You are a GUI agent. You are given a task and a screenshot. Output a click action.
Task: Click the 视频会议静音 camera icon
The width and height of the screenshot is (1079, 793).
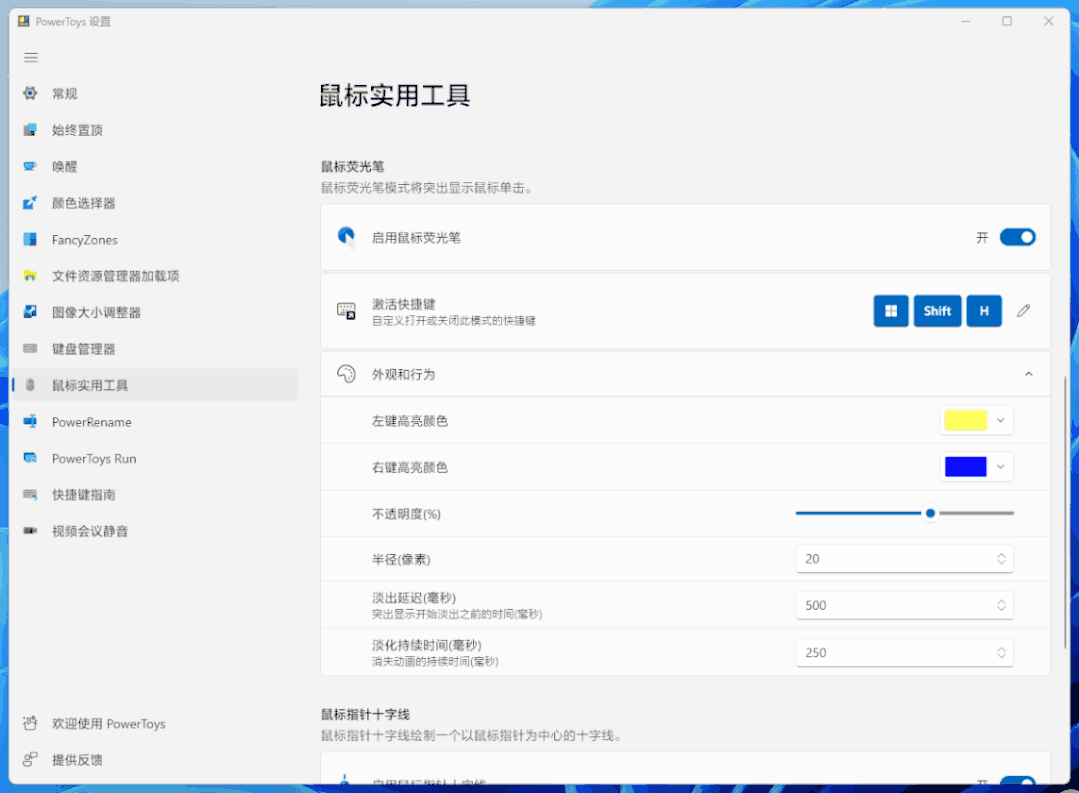pyautogui.click(x=30, y=531)
